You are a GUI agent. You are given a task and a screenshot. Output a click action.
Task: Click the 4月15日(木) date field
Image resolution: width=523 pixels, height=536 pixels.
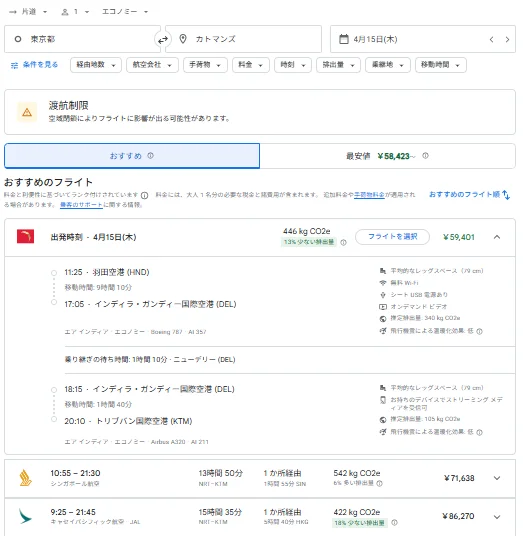click(x=423, y=39)
